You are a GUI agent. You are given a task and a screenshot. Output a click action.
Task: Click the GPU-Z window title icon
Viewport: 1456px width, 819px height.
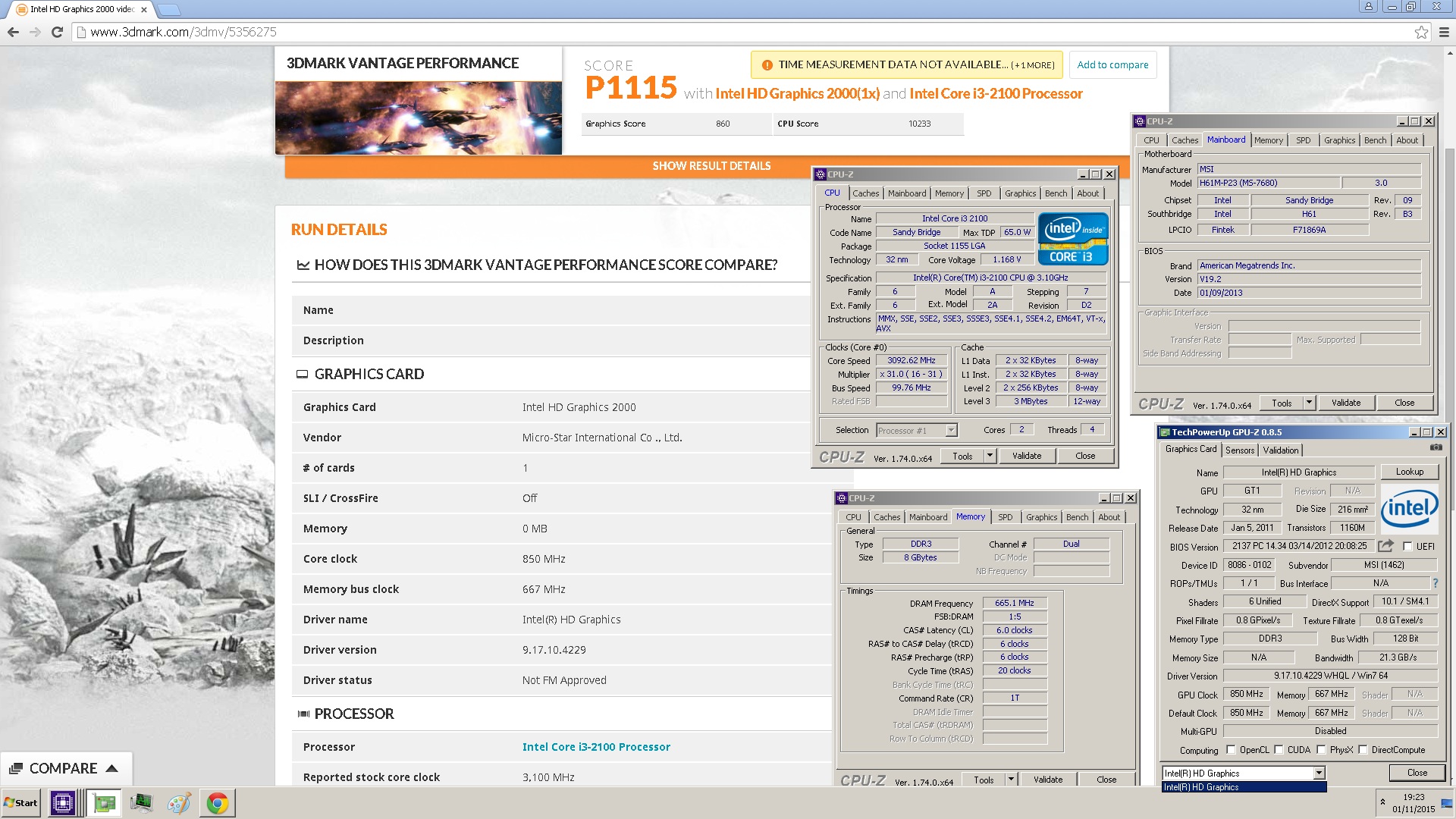tap(1165, 432)
